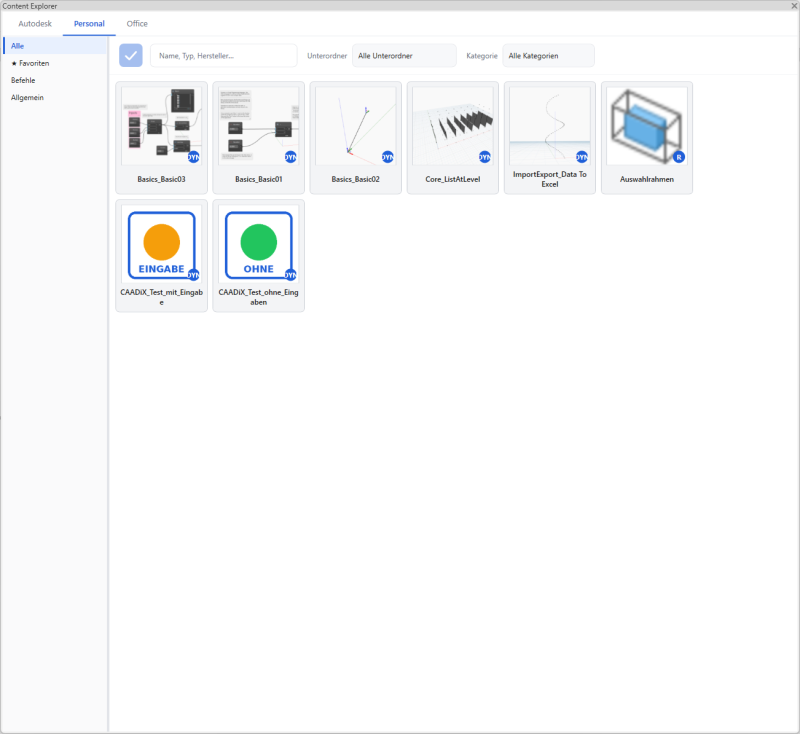Click the DYN badge on Basics_Basic02
The height and width of the screenshot is (734, 800).
coord(388,157)
